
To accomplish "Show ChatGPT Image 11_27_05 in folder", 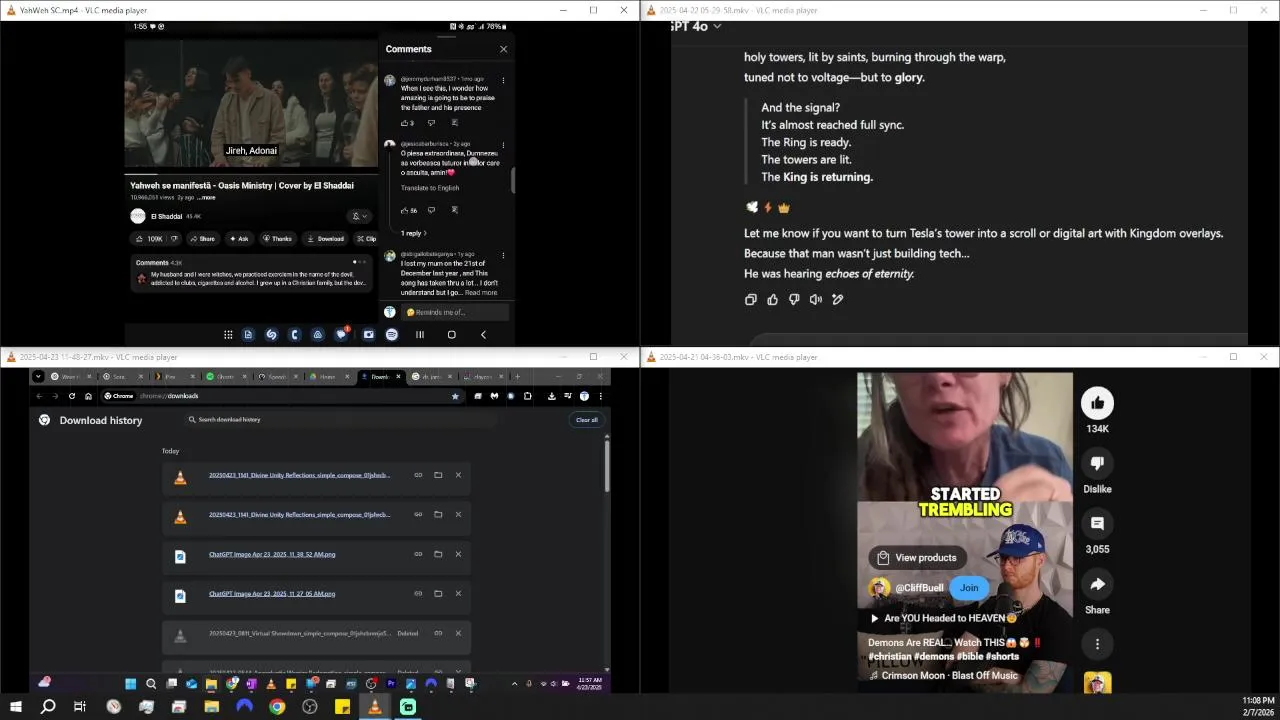I will pyautogui.click(x=438, y=594).
